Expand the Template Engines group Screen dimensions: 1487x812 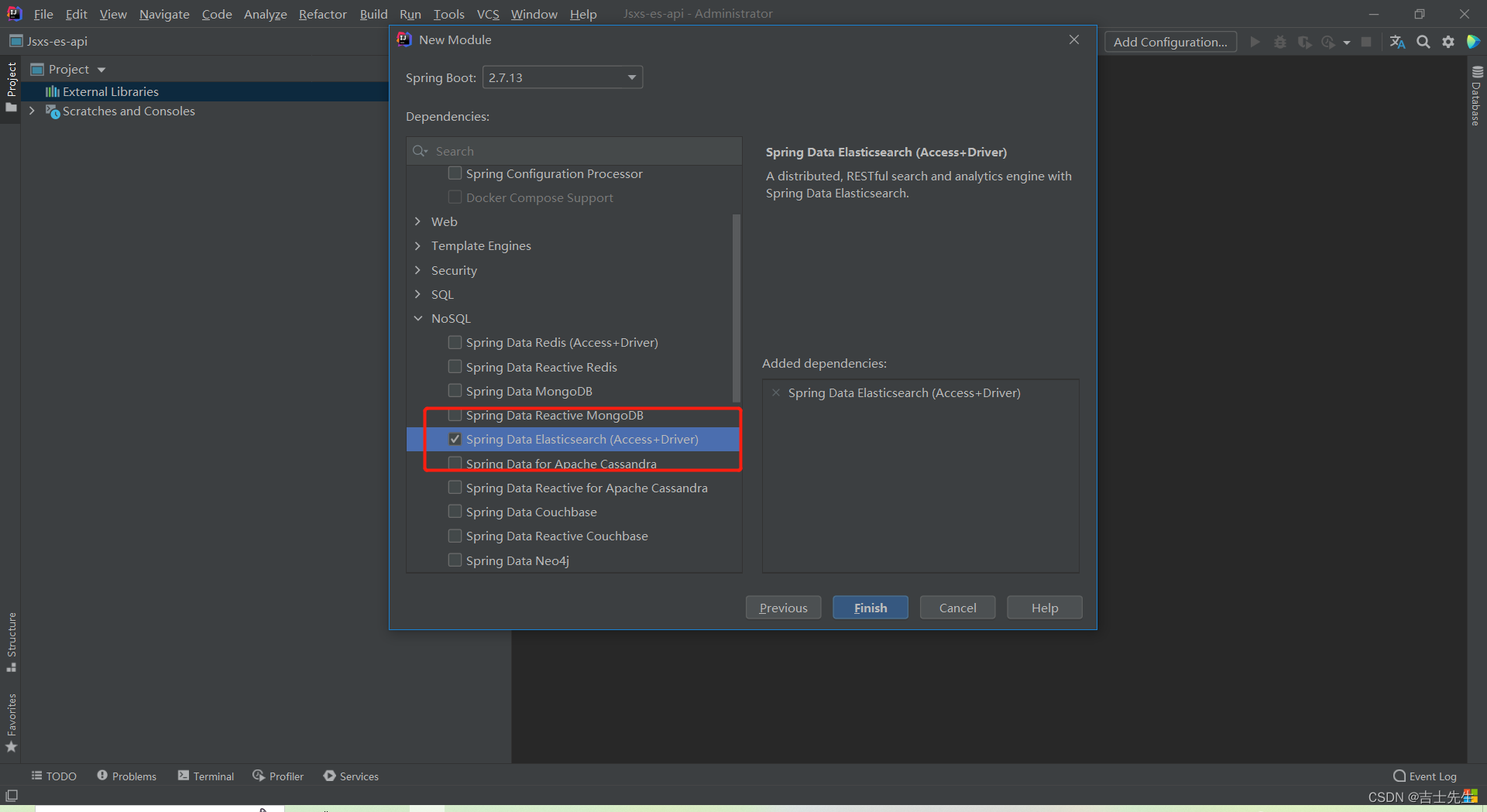[x=418, y=245]
